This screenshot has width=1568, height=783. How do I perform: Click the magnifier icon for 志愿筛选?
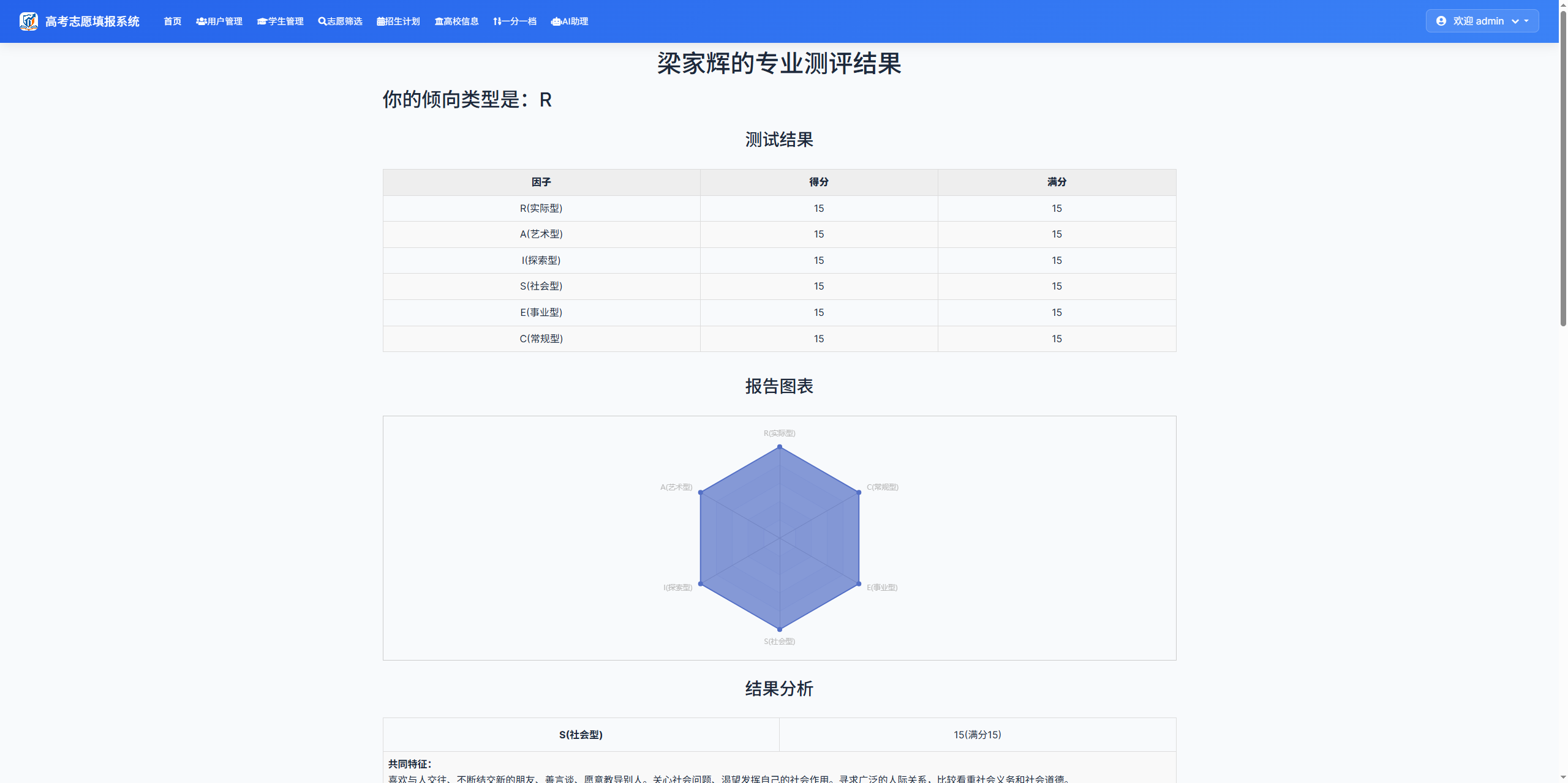tap(322, 21)
